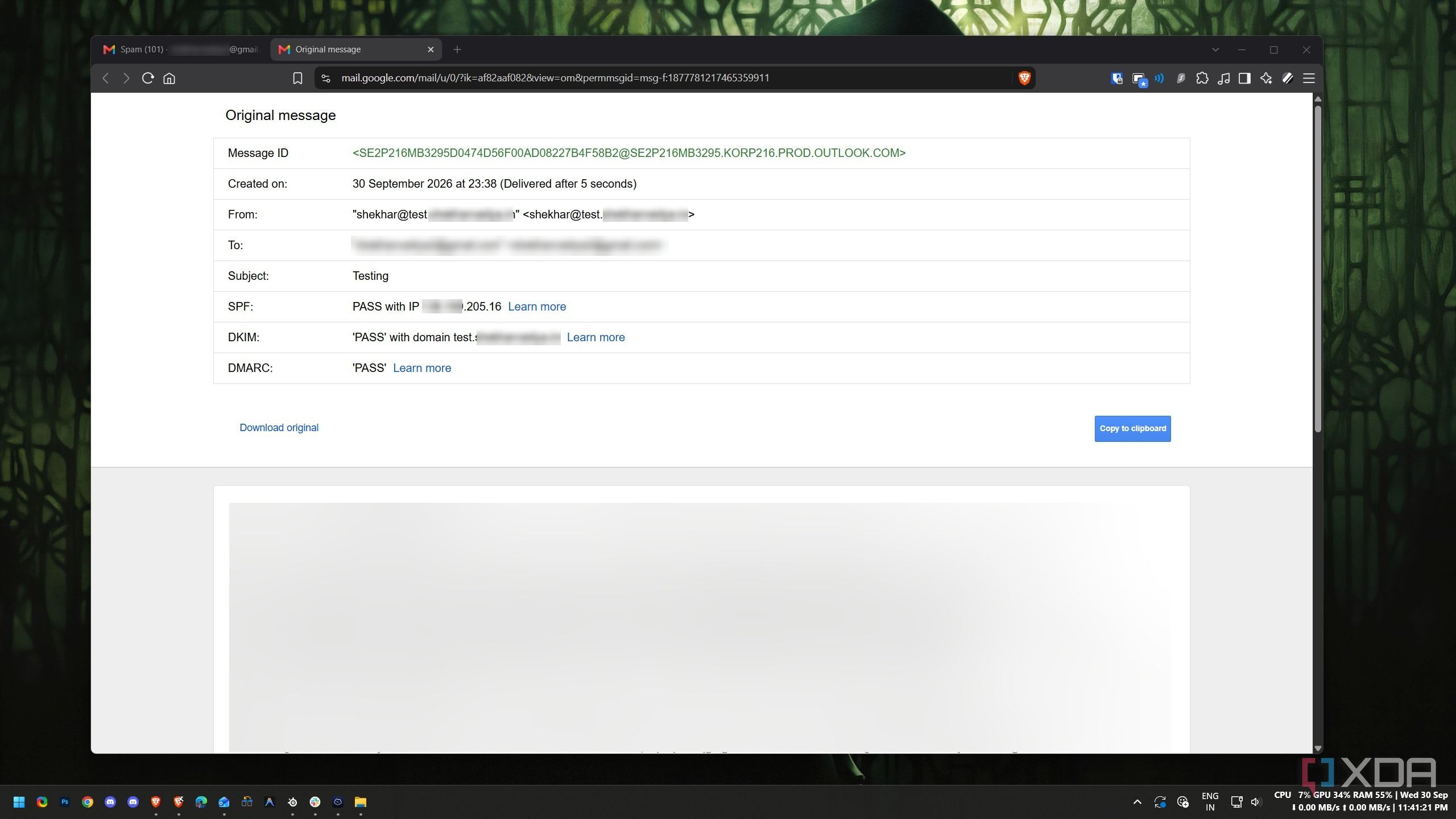
Task: Open Google Chrome from the taskbar
Action: coord(88,802)
